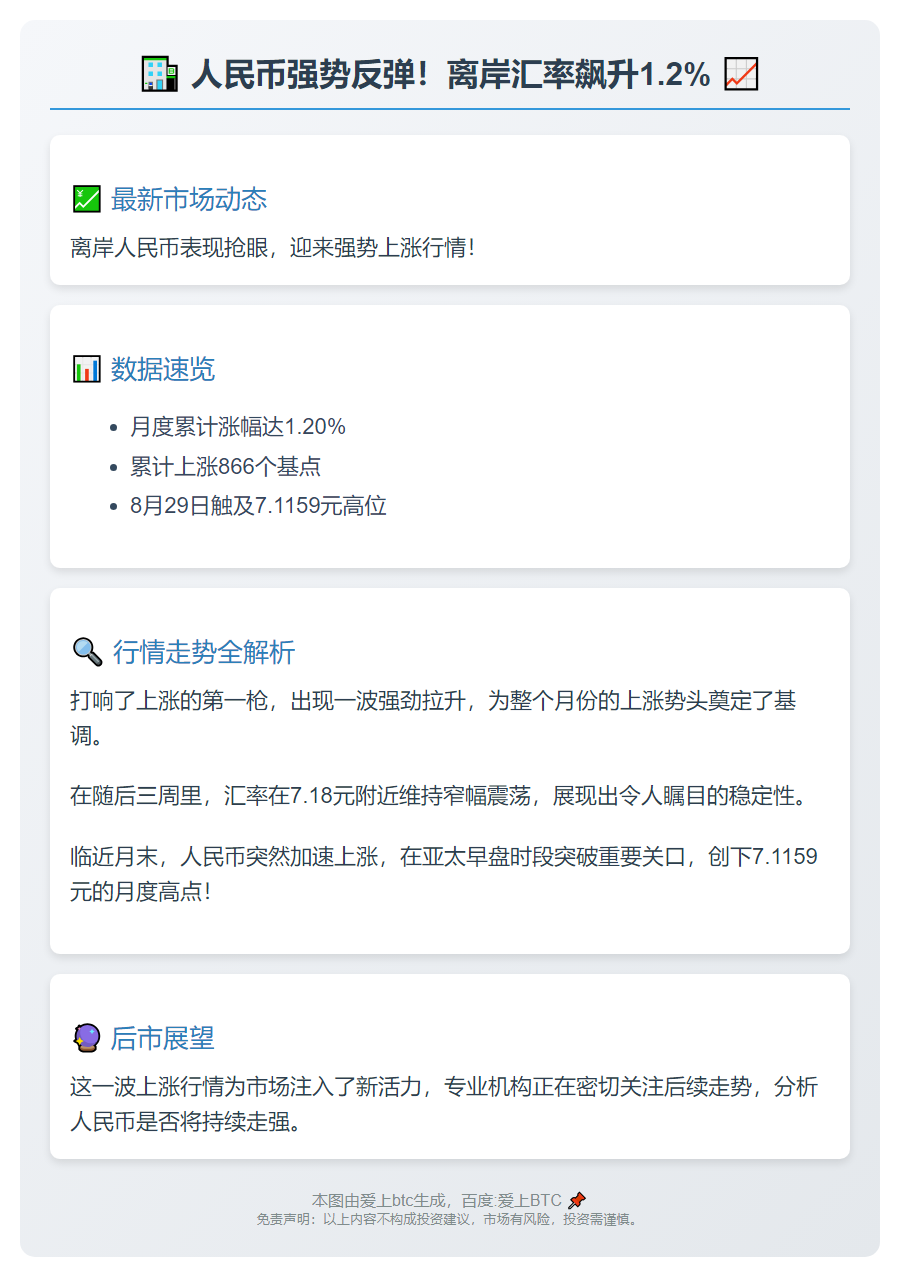Click the 行情走势全解析 heading
900x1277 pixels.
[206, 652]
